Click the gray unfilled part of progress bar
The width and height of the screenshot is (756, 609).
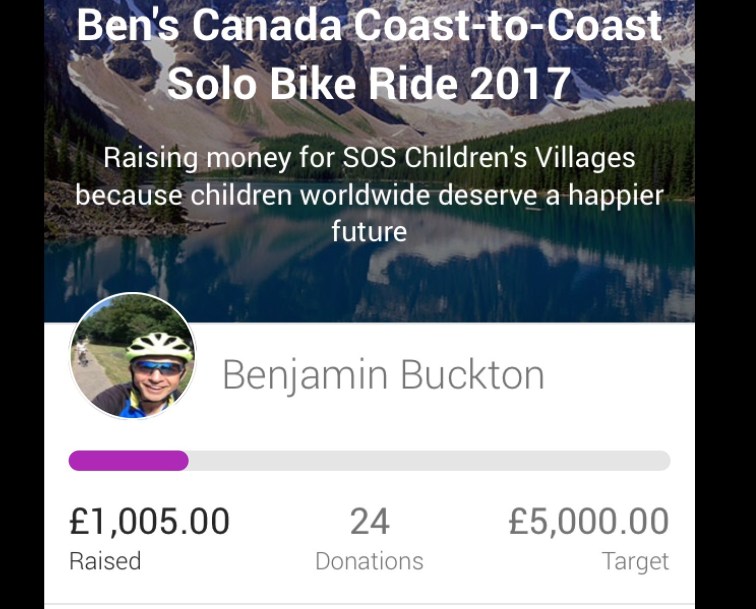click(430, 460)
